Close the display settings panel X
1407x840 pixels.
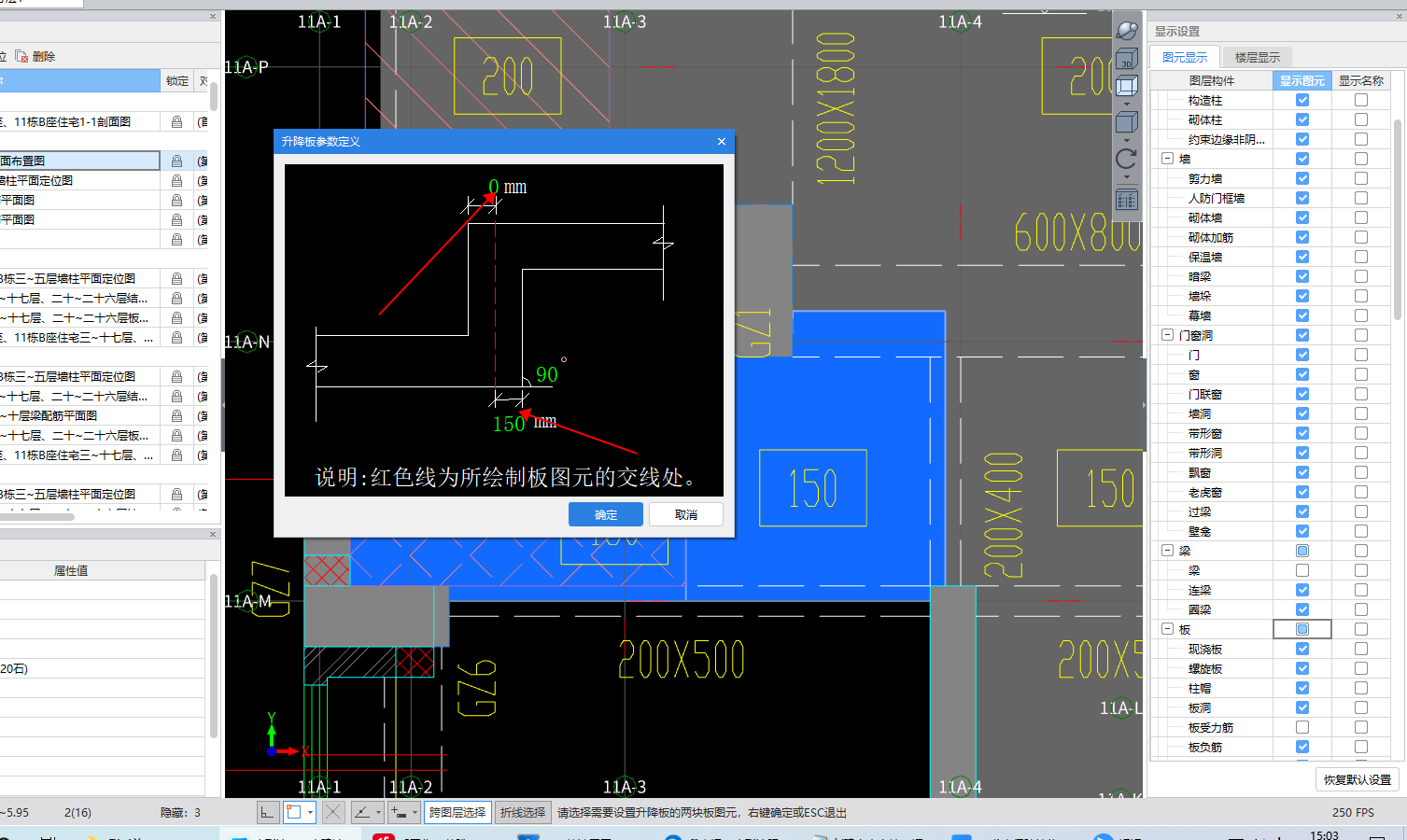1399,16
